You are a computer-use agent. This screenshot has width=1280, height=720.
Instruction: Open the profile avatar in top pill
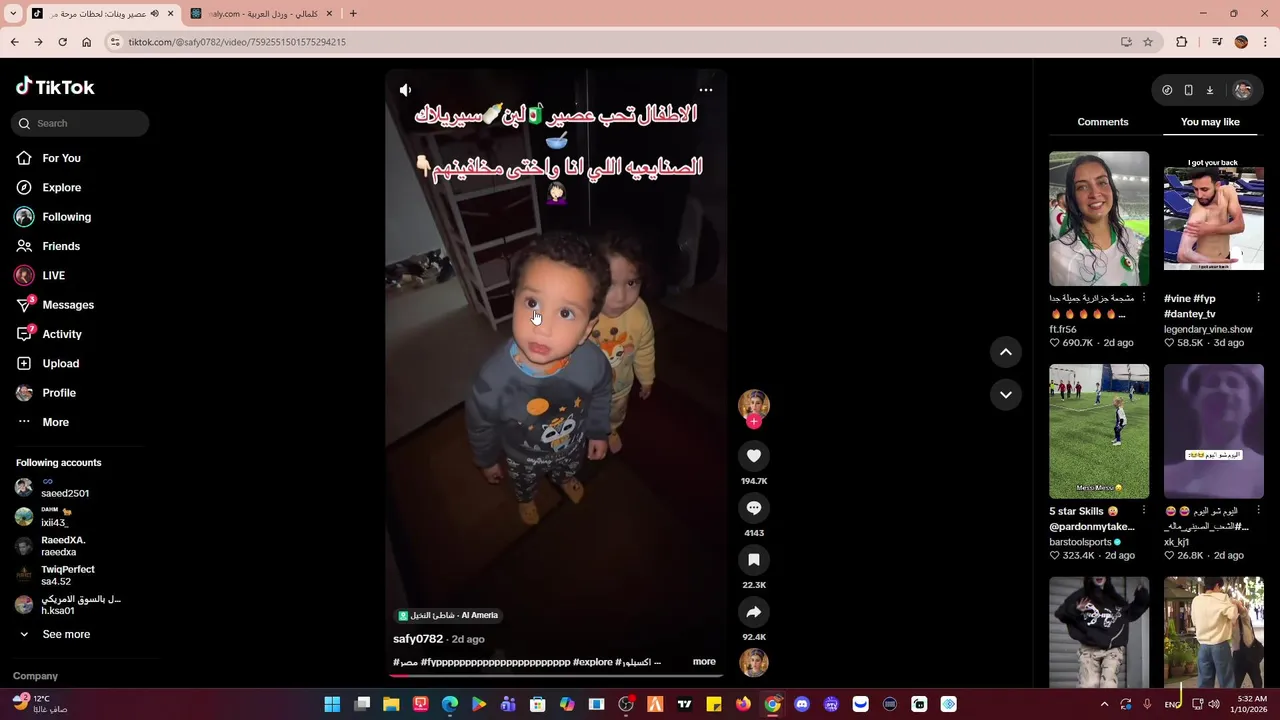pyautogui.click(x=1242, y=90)
